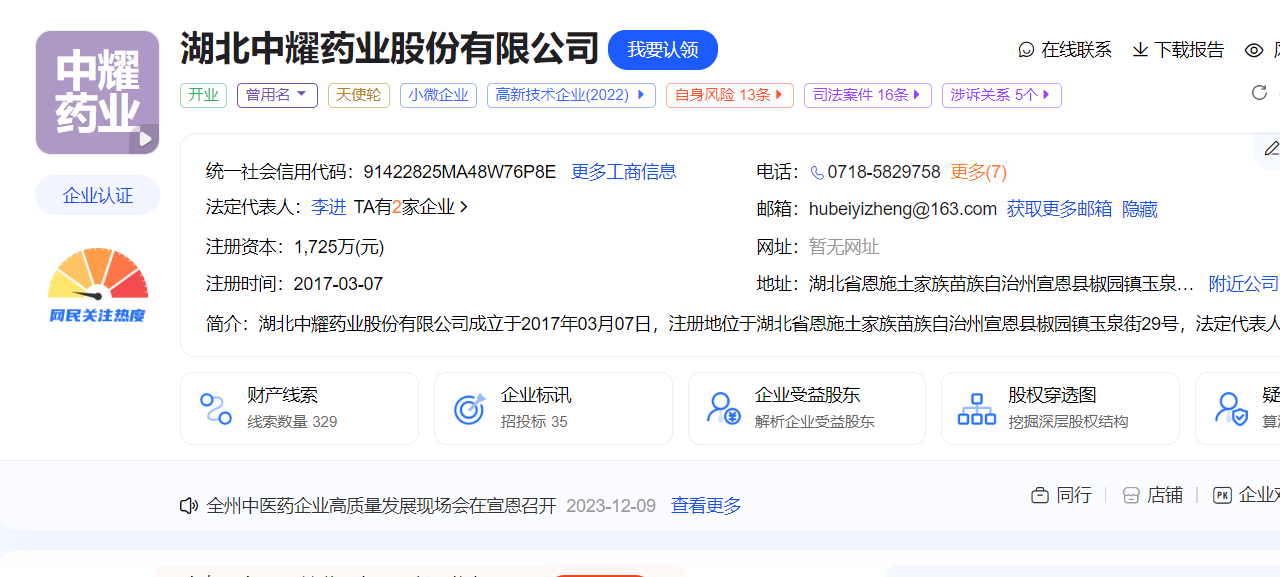Screen dimensions: 1280x577
Task: Click 财产线索 card icon
Action: click(x=216, y=408)
